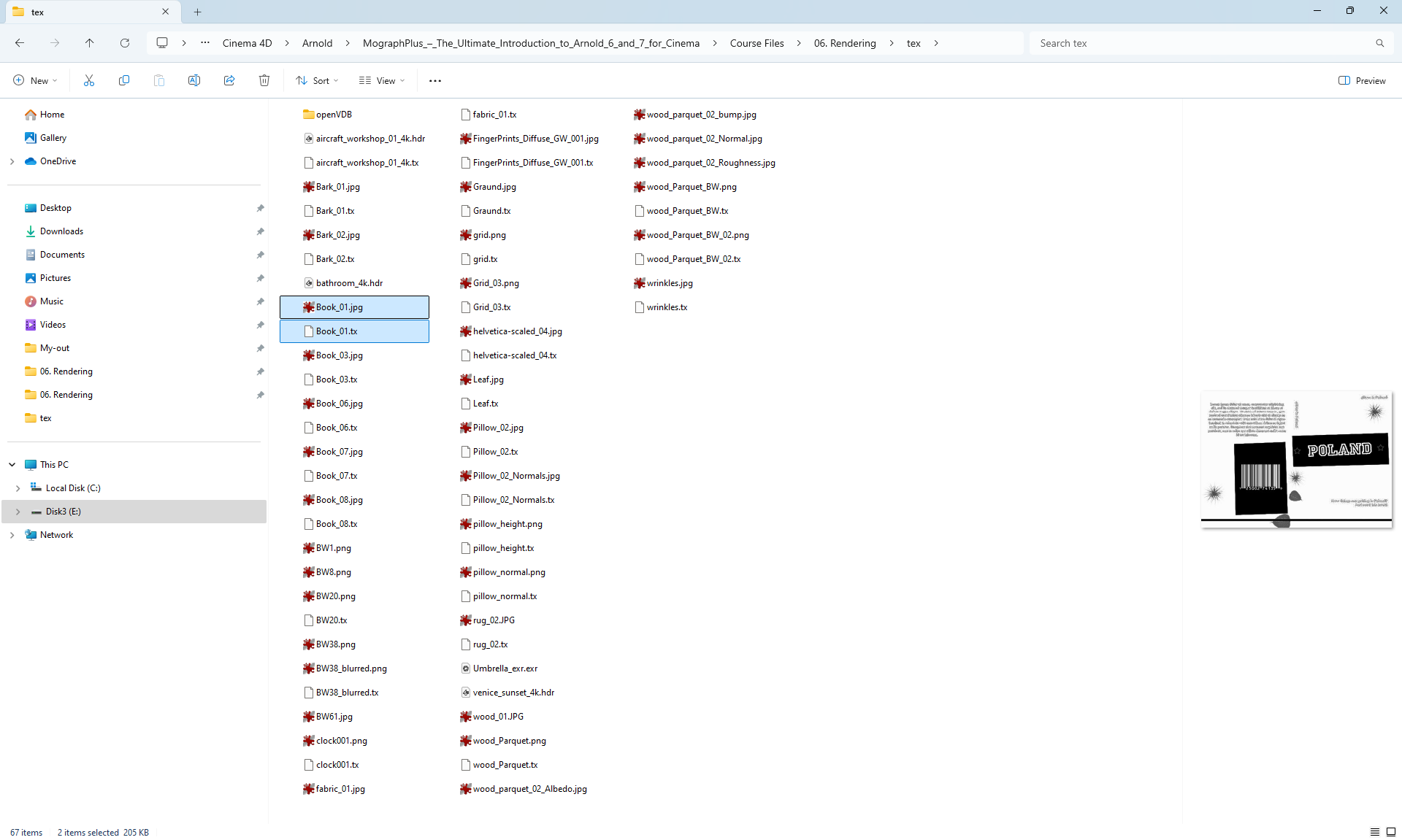1402x840 pixels.
Task: Collapse the This PC tree node
Action: point(12,465)
